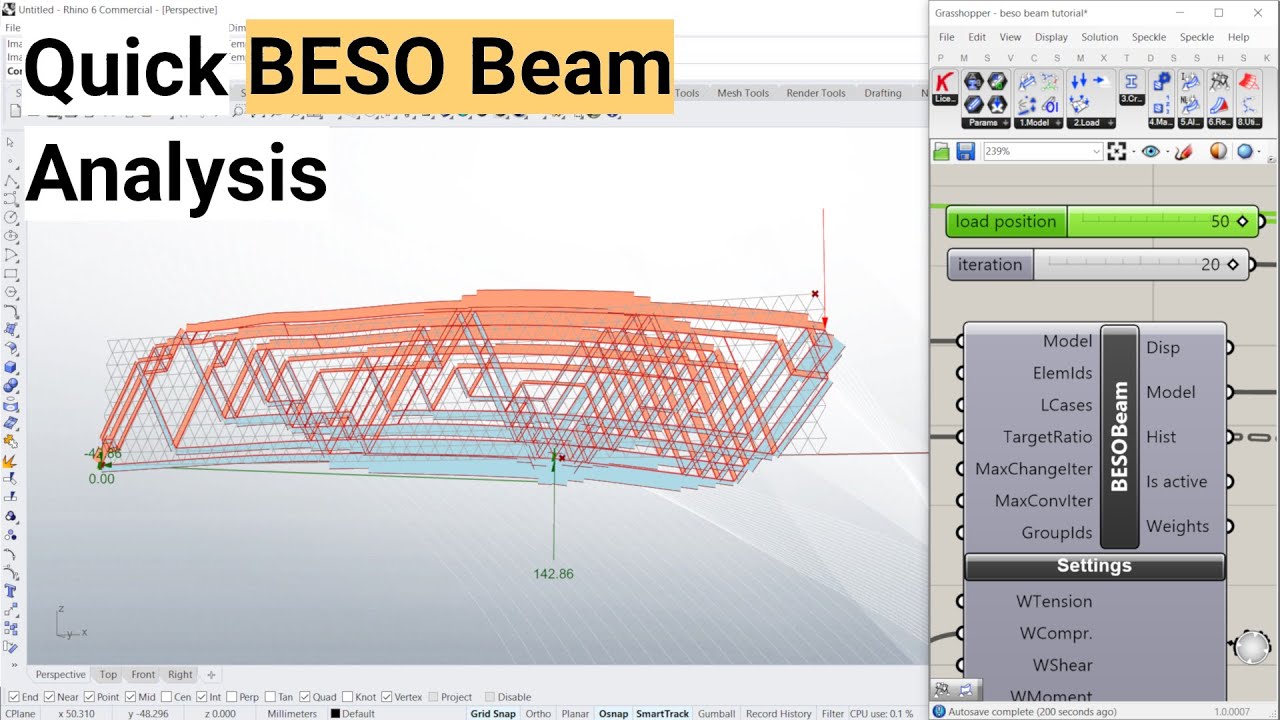Add a new viewport tab with the plus
Screen dimensions: 1280x720
[211, 675]
